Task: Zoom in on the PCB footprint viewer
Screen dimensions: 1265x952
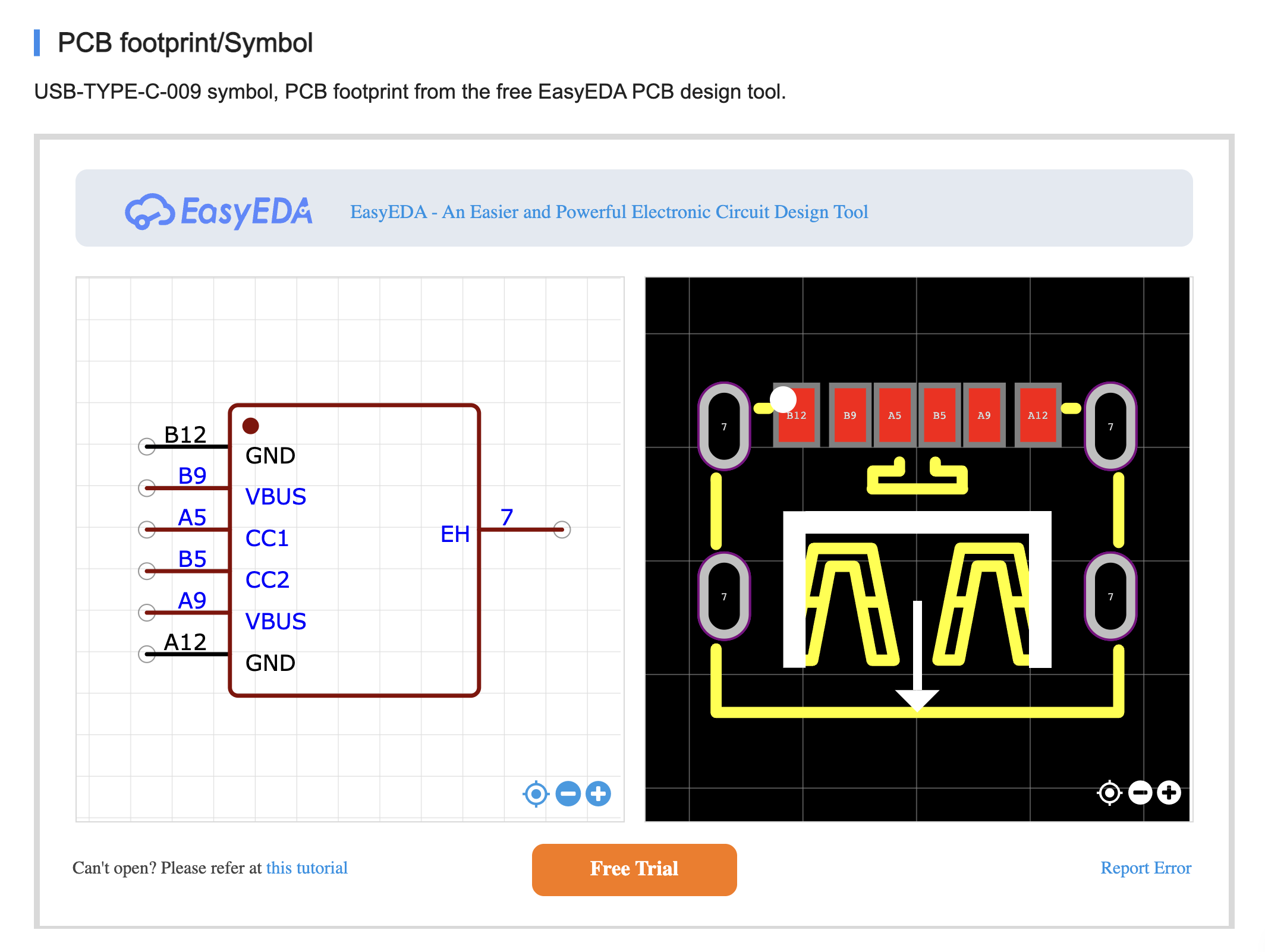Action: [x=1169, y=792]
